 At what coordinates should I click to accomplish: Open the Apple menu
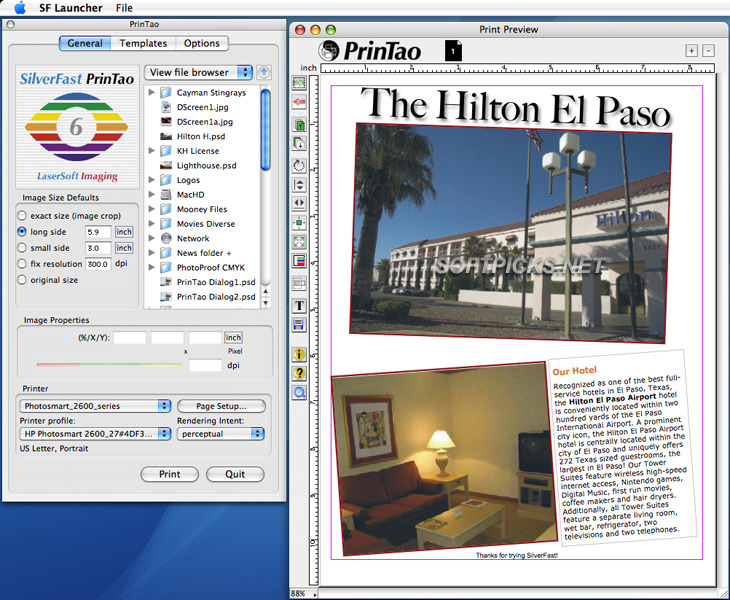(x=20, y=8)
